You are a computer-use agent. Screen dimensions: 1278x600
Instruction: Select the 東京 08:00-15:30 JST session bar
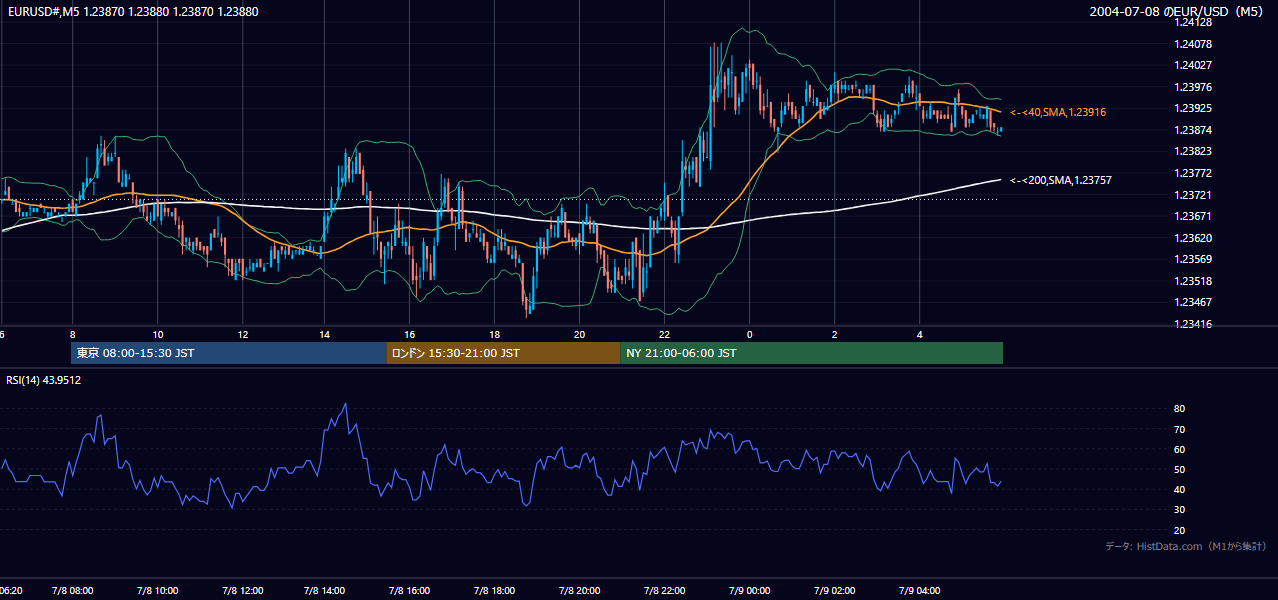click(x=228, y=353)
